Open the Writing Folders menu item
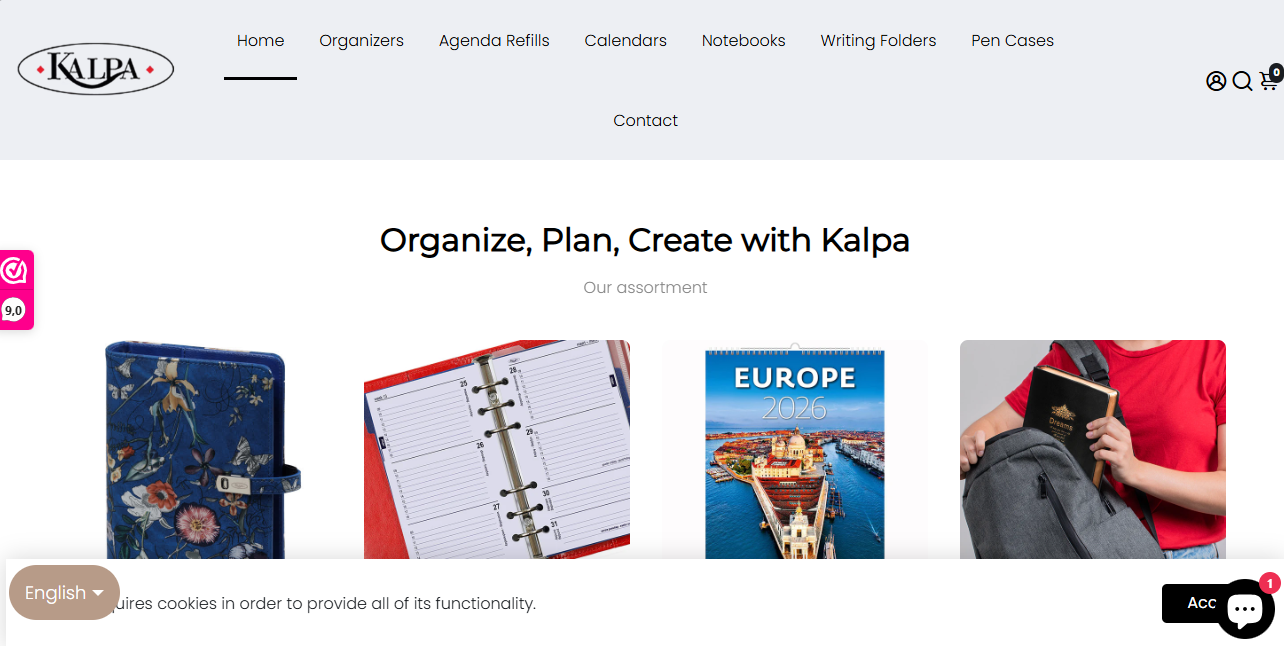 click(x=878, y=41)
